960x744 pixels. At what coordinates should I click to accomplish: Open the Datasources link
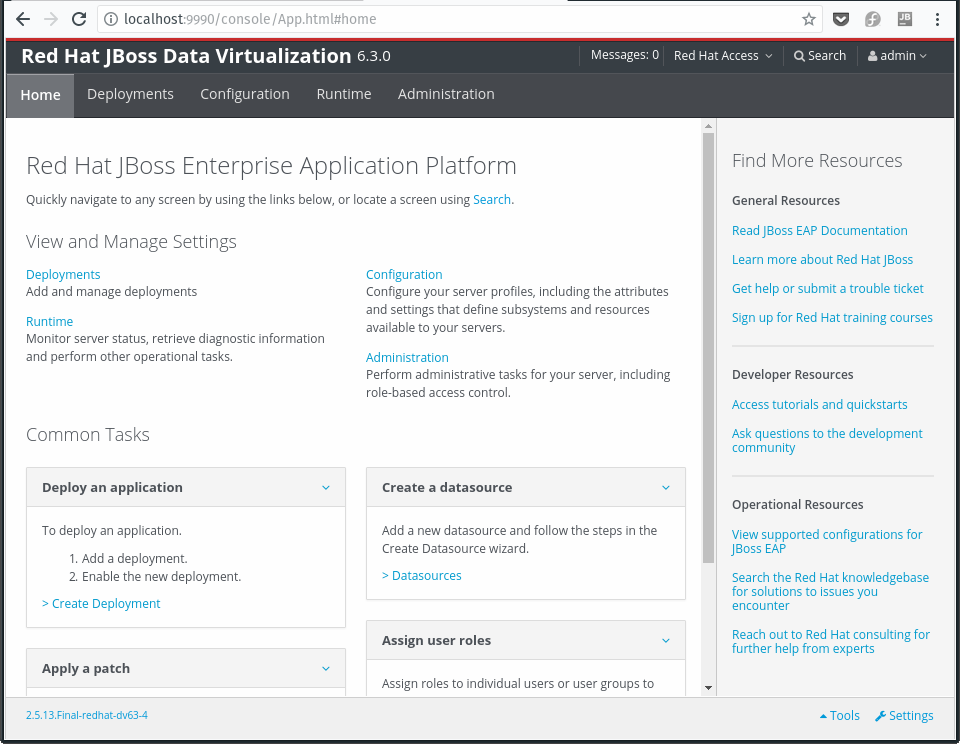(x=422, y=576)
